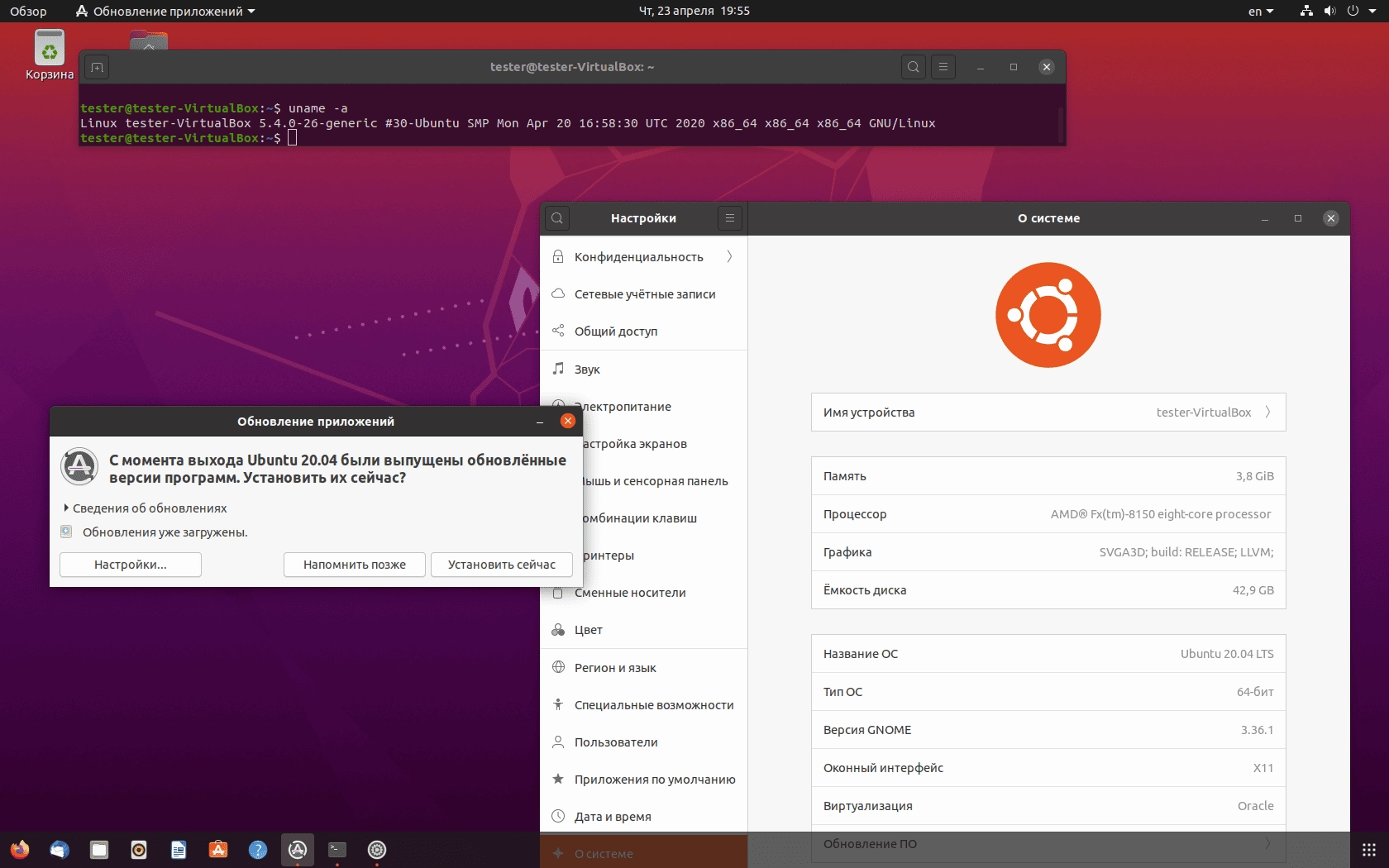Image resolution: width=1389 pixels, height=868 pixels.
Task: Open the Конфиденциальность submenu
Action: pyautogui.click(x=643, y=257)
